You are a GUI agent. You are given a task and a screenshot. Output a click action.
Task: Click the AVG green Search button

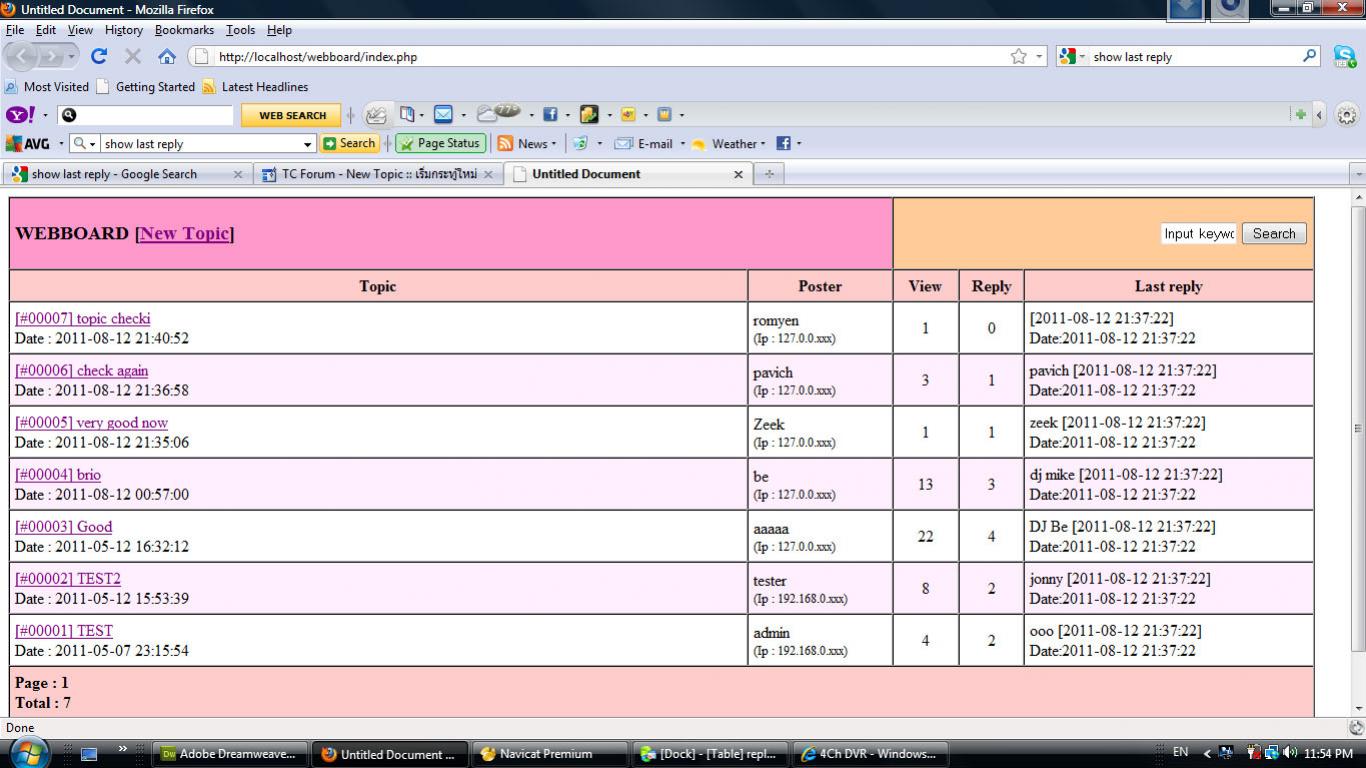pyautogui.click(x=349, y=143)
